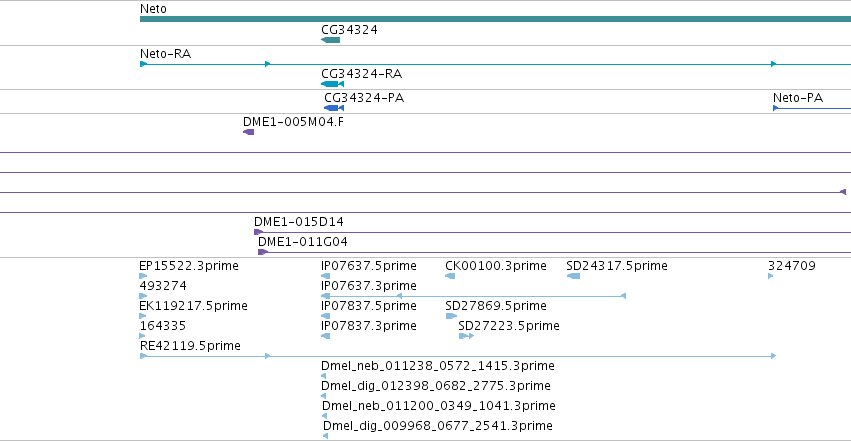
Task: Click the SD27869.5prime arrow glyph
Action: pyautogui.click(x=451, y=316)
